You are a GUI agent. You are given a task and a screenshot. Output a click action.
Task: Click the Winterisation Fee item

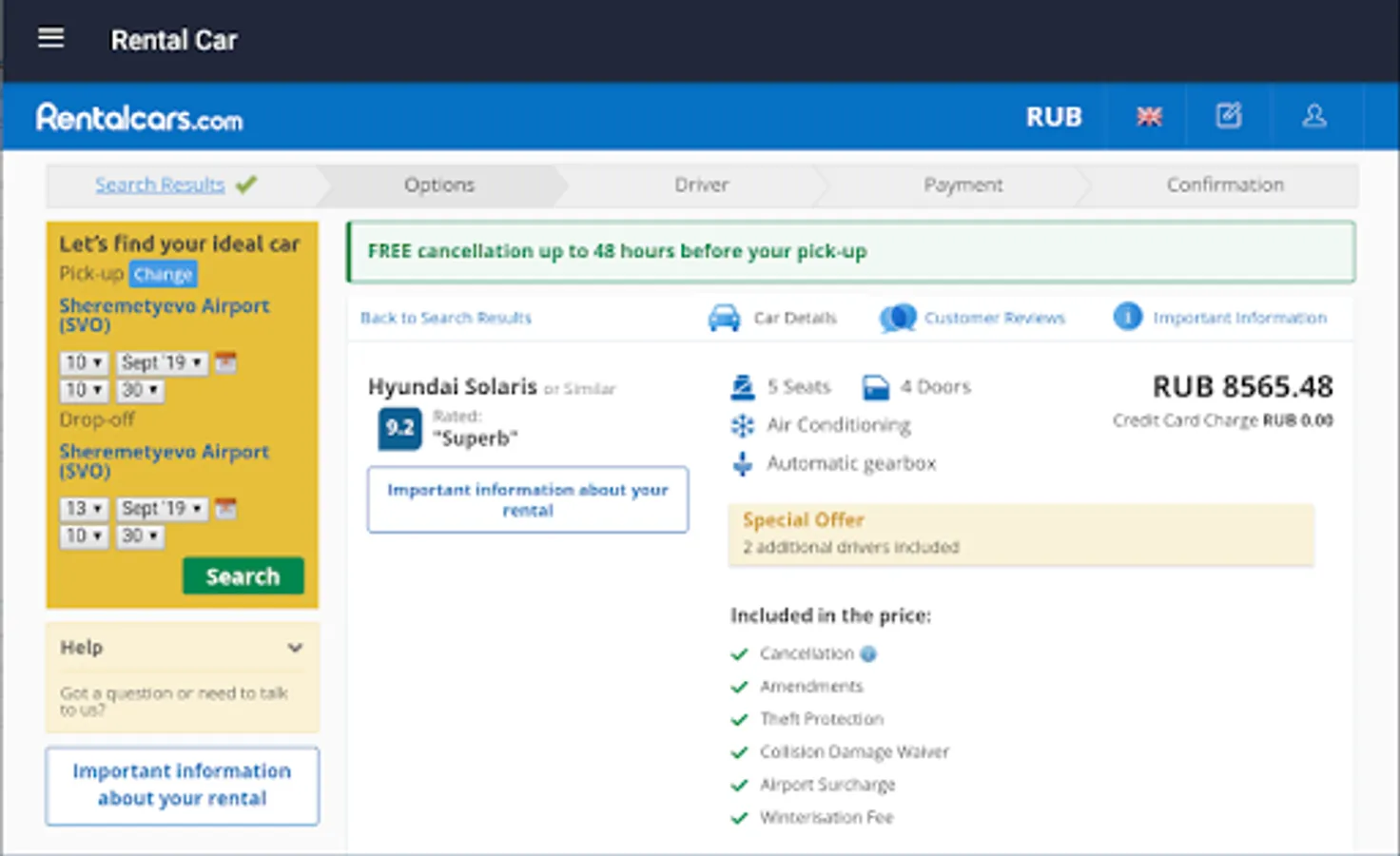826,817
